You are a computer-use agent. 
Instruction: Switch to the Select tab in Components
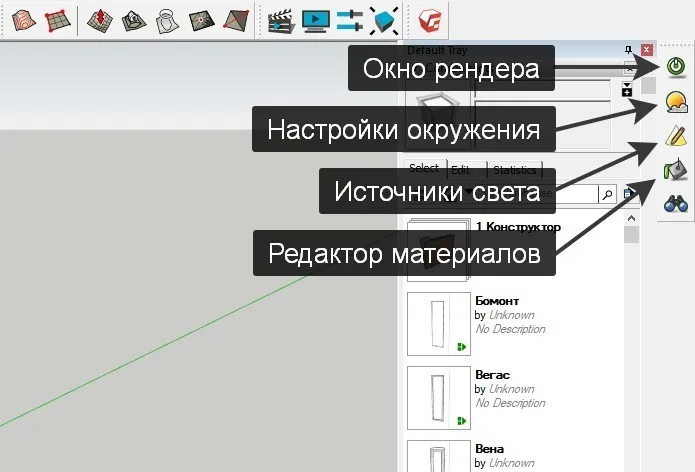424,169
